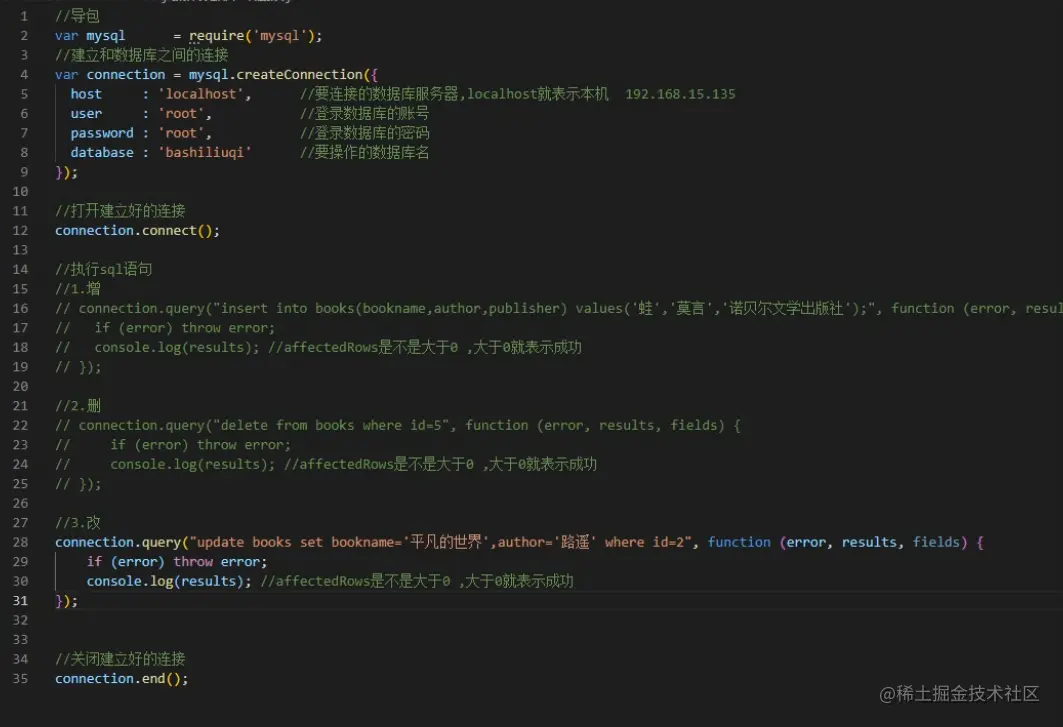The image size is (1063, 727).
Task: Click the //打开建立好的连接 comment
Action: tap(120, 211)
